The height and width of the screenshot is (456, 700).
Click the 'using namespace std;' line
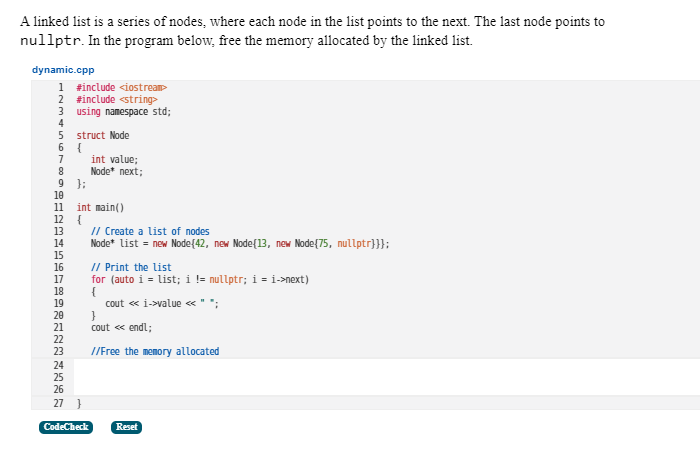[124, 111]
